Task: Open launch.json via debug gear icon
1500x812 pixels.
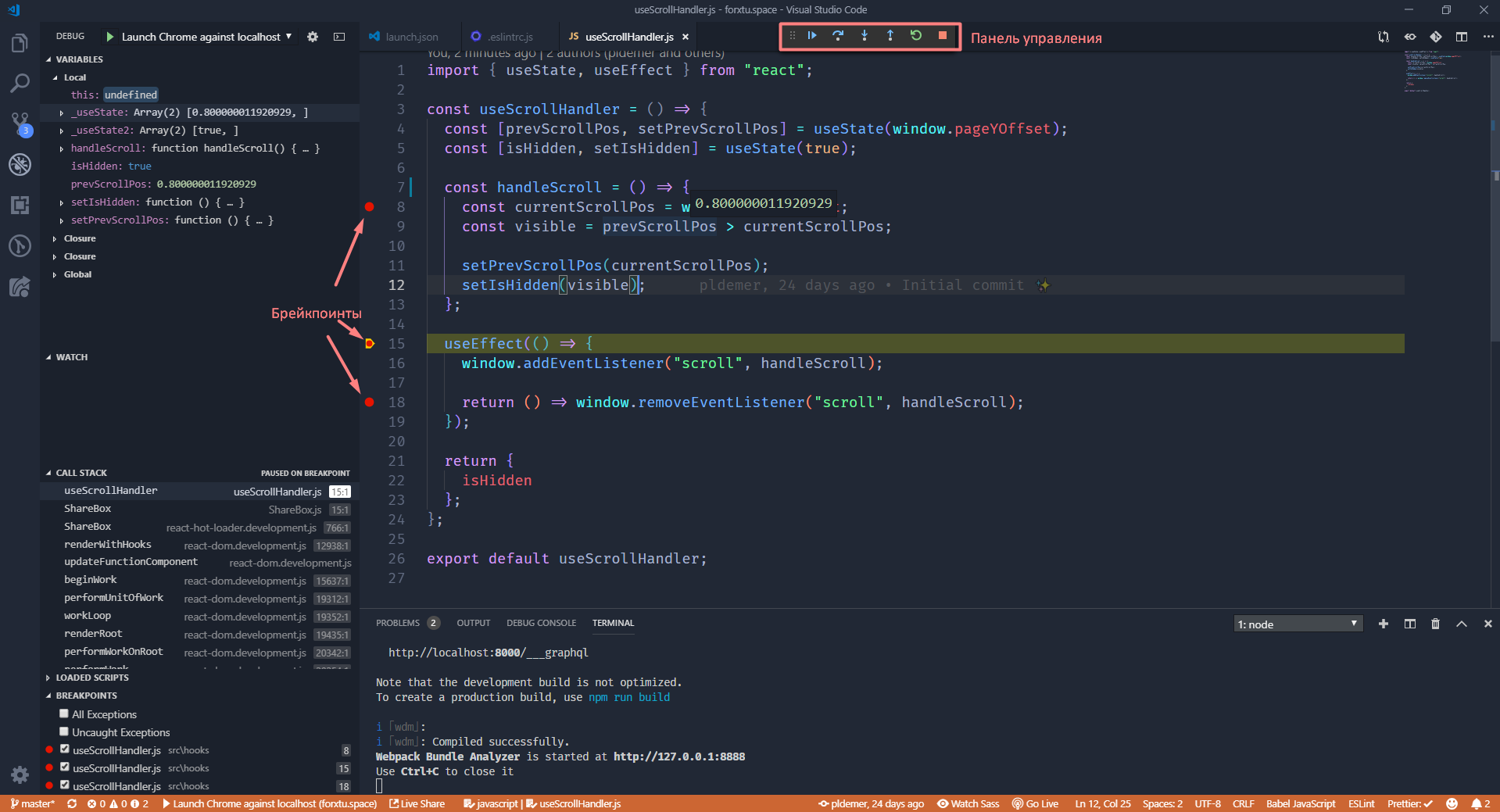Action: (x=313, y=37)
